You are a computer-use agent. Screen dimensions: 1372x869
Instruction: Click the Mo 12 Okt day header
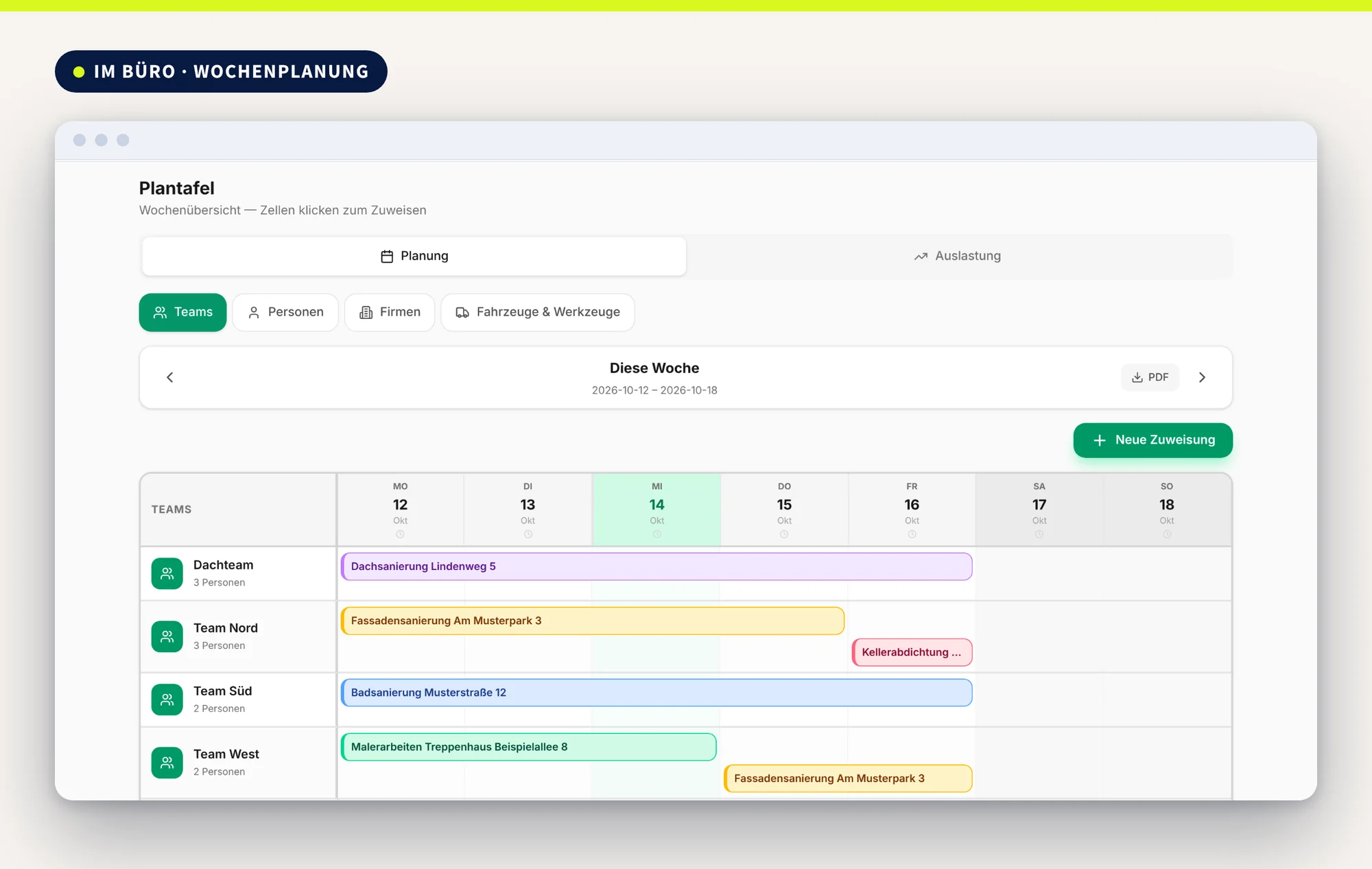pos(400,510)
